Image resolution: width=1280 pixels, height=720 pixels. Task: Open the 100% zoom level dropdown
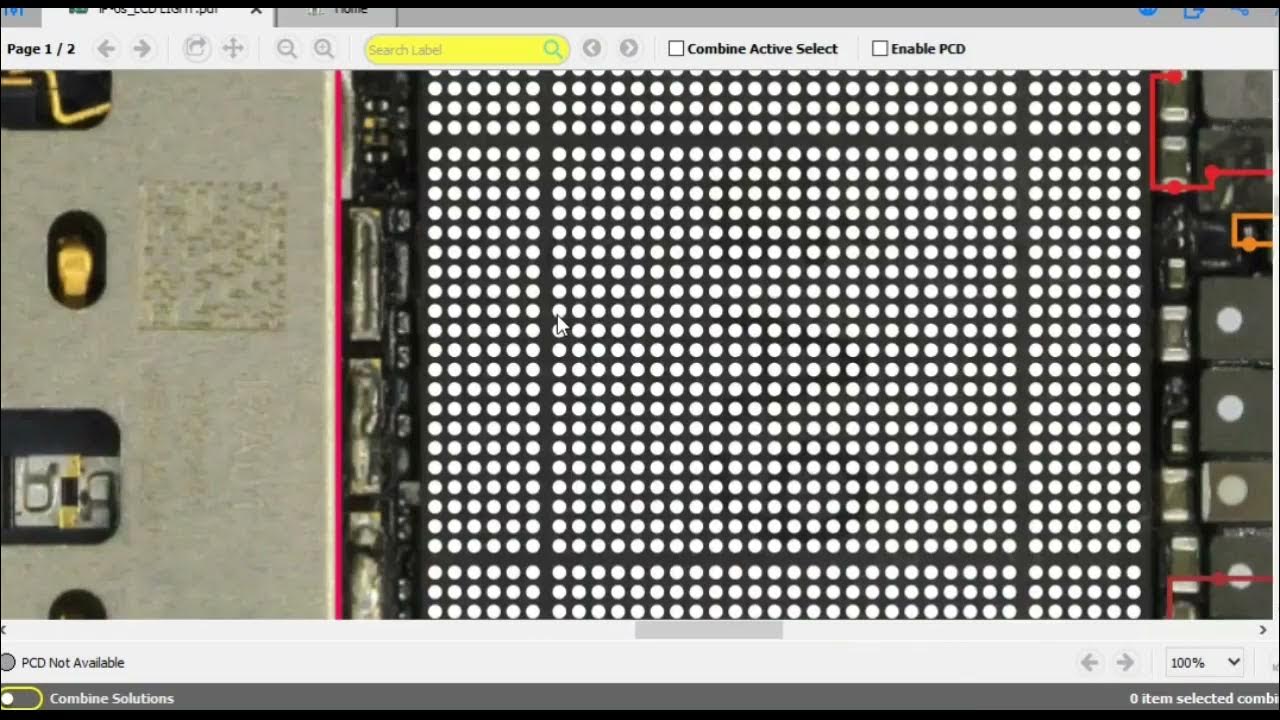pos(1206,662)
